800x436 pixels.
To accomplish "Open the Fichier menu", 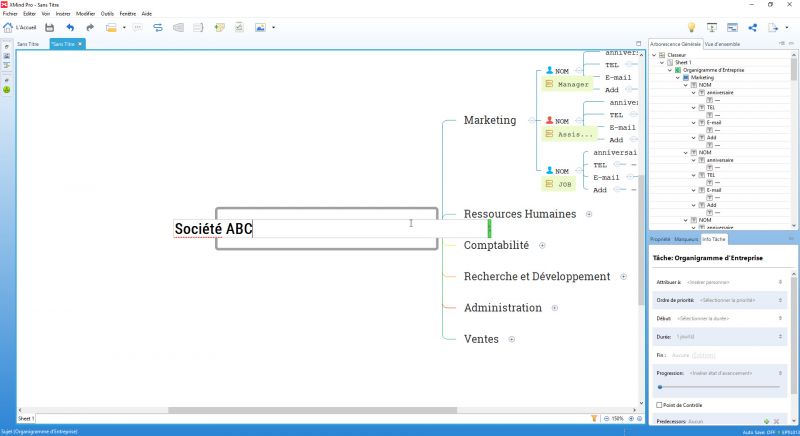I will tap(10, 14).
